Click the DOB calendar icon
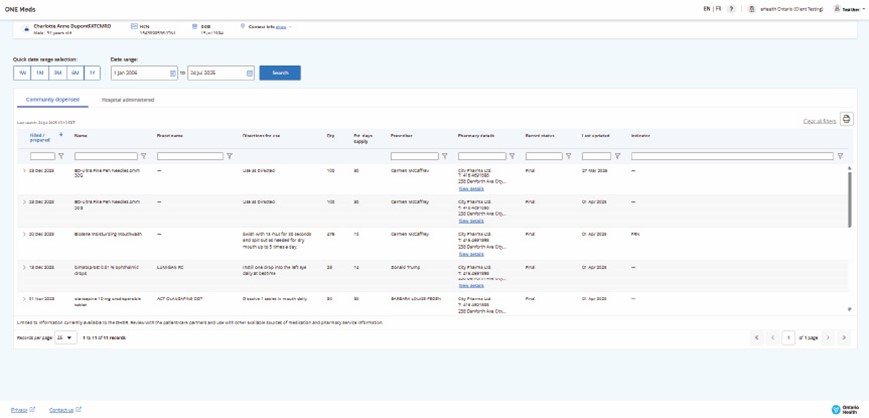Screen dimensions: 869x418 tap(195, 26)
